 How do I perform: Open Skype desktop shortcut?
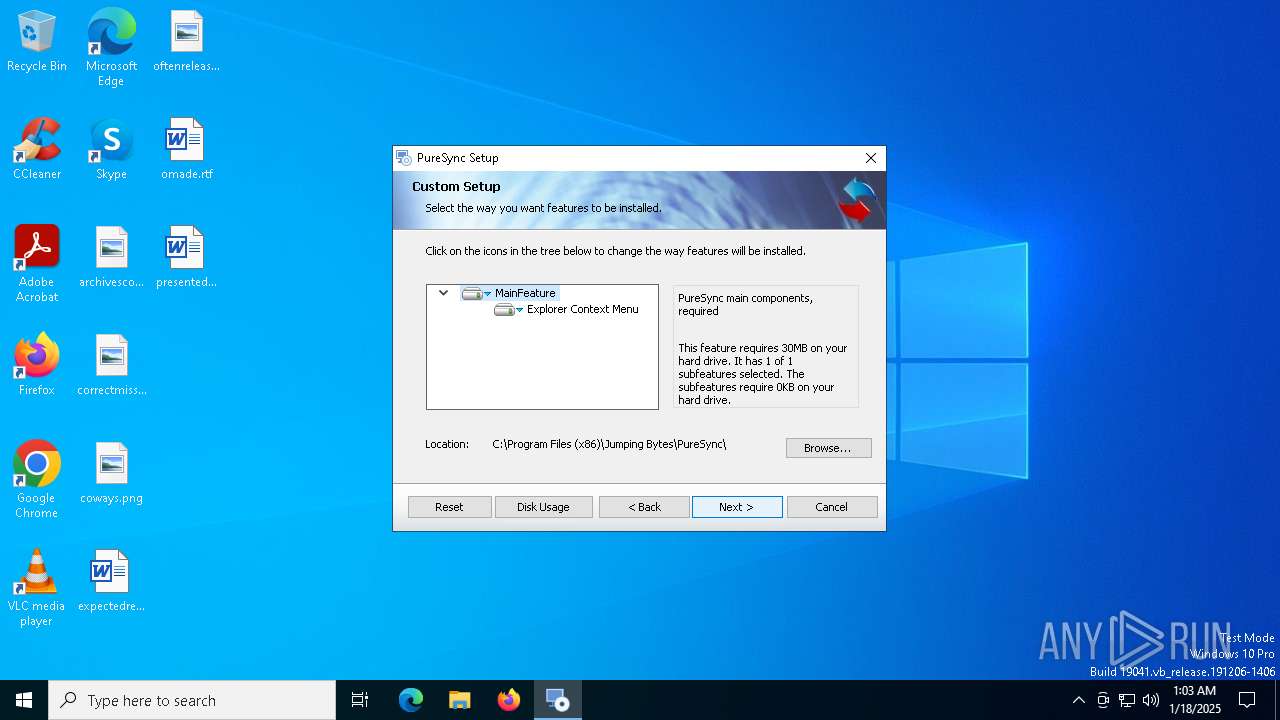point(111,149)
